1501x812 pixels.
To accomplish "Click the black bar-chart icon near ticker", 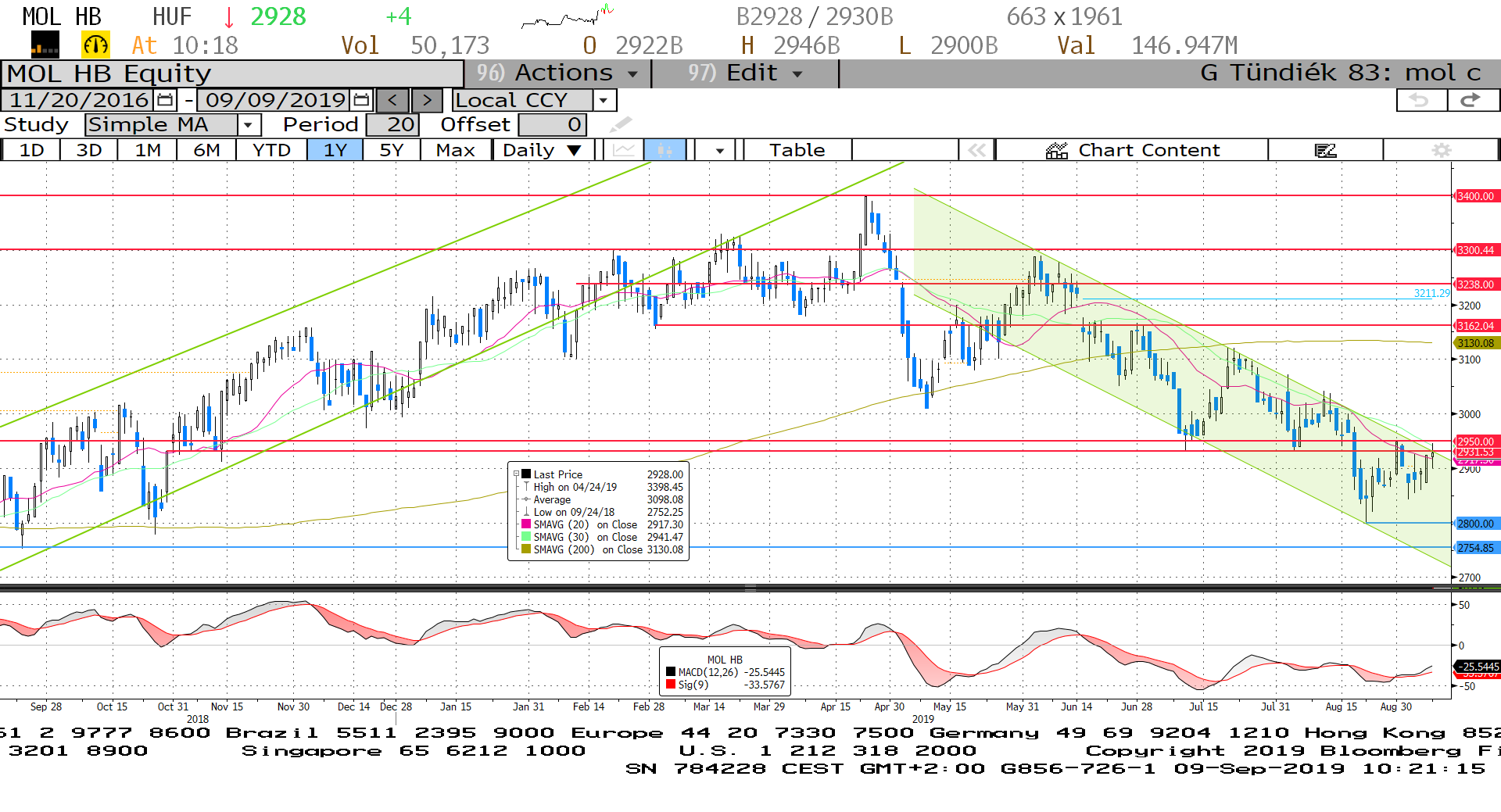I will click(45, 45).
